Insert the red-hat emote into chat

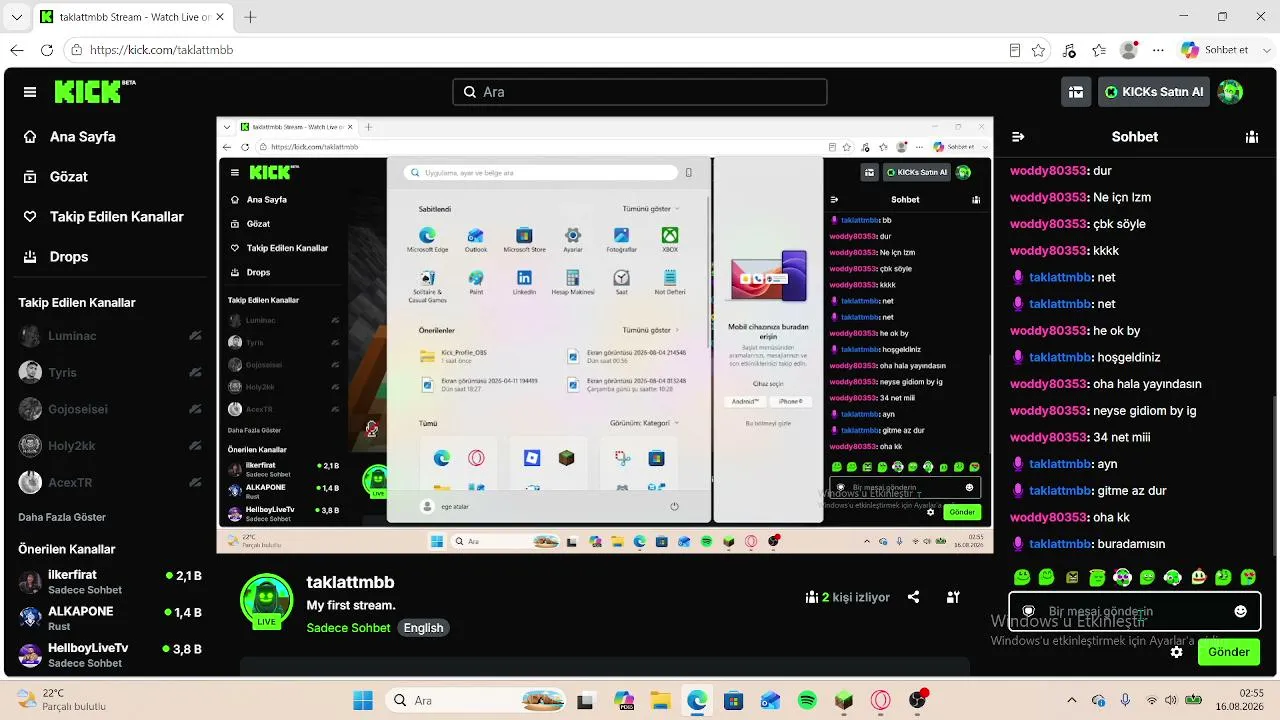(1198, 577)
